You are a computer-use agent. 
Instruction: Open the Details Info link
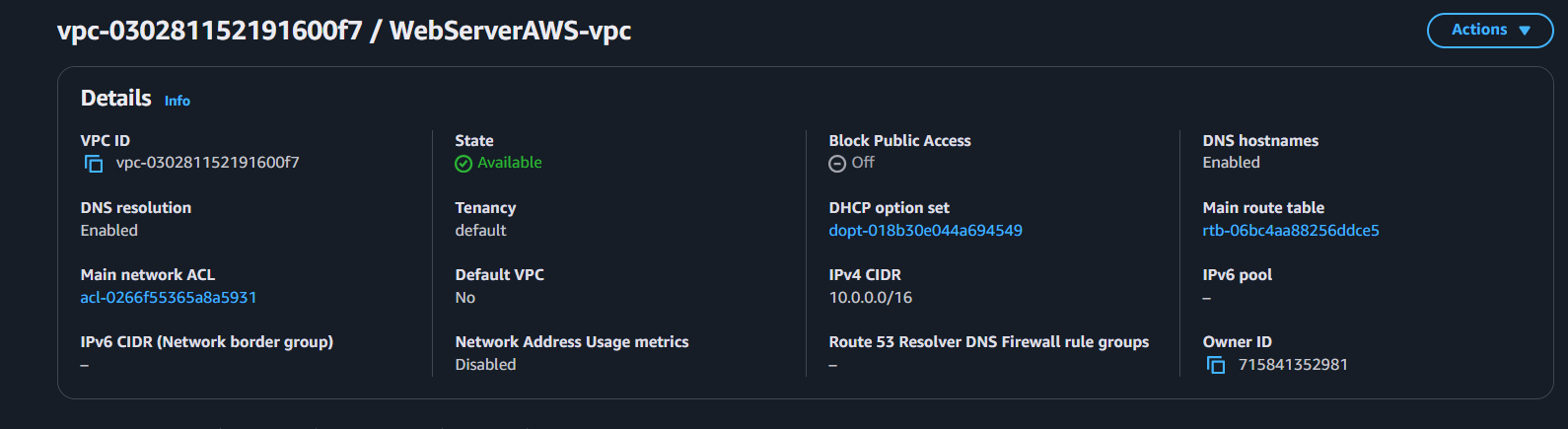[178, 101]
